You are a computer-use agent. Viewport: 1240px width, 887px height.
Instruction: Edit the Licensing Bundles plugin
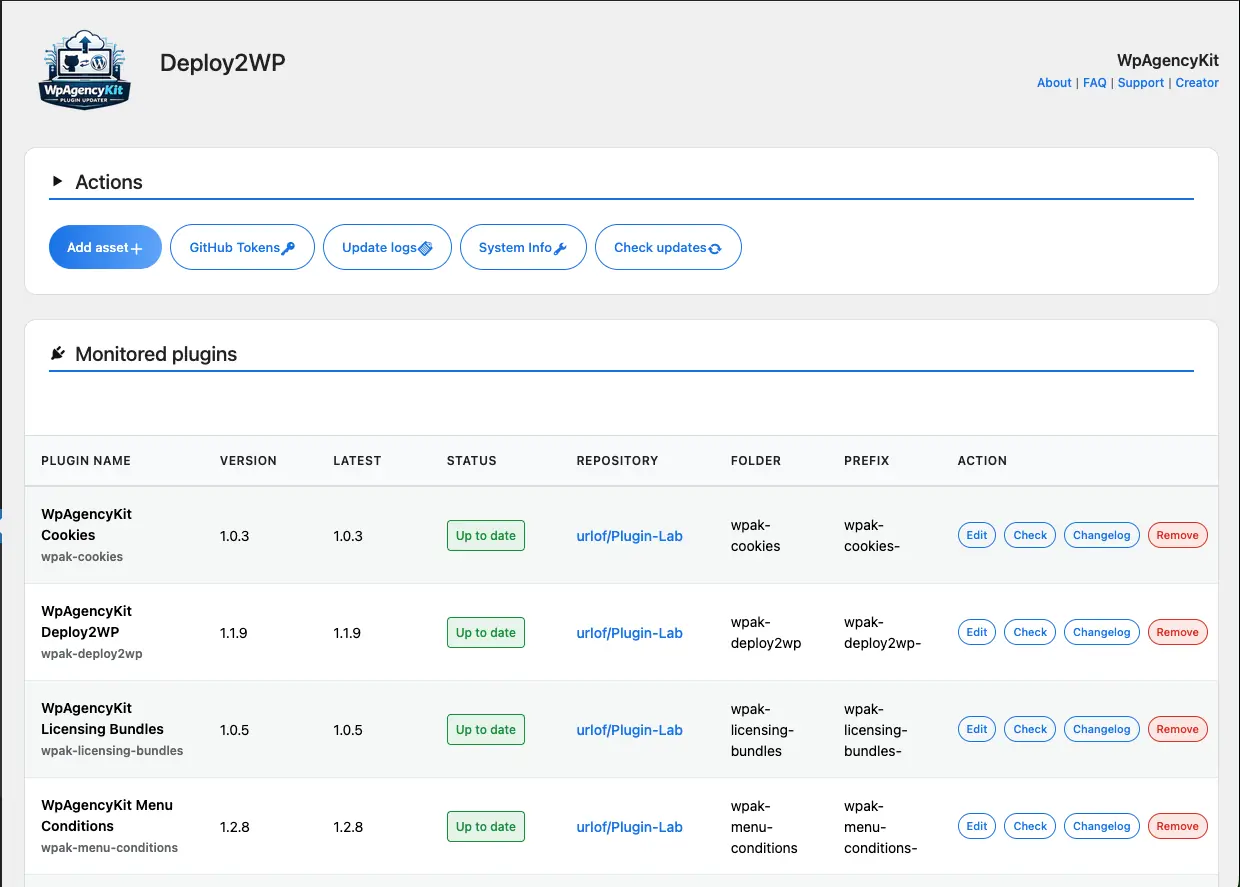click(977, 729)
